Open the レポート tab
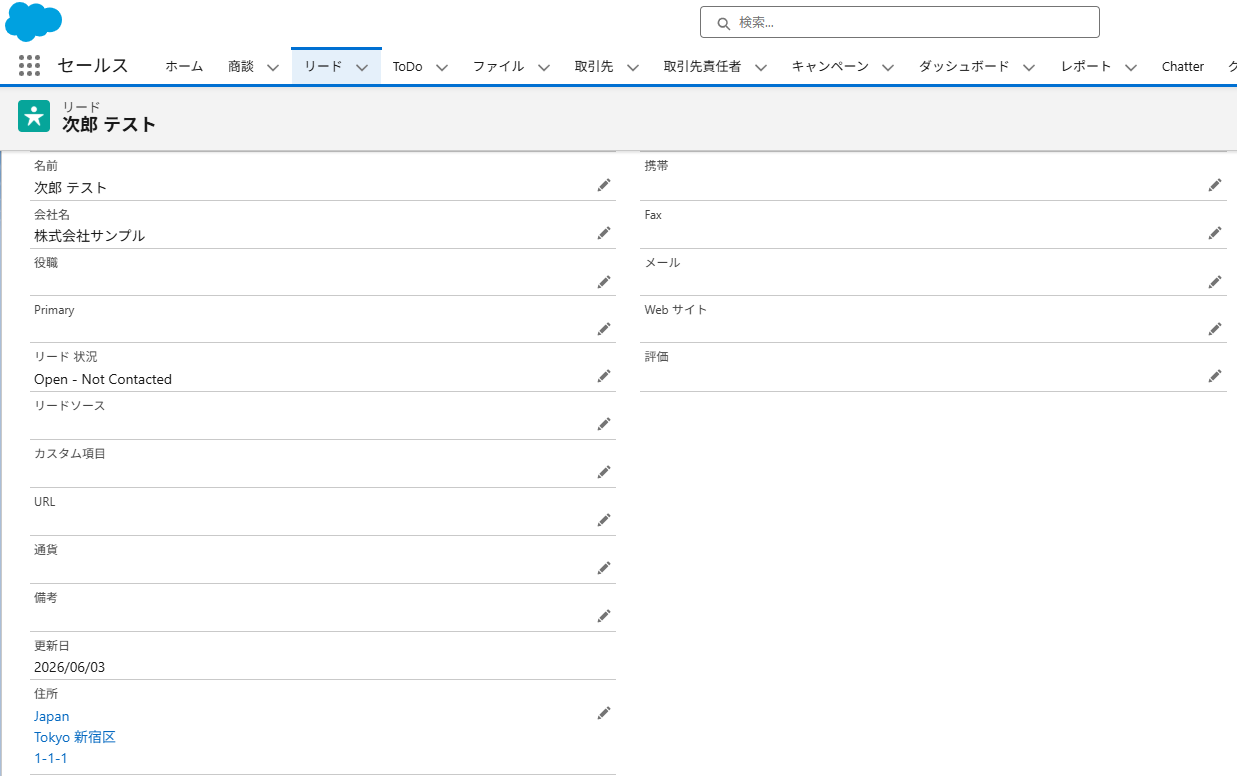 pyautogui.click(x=1086, y=67)
